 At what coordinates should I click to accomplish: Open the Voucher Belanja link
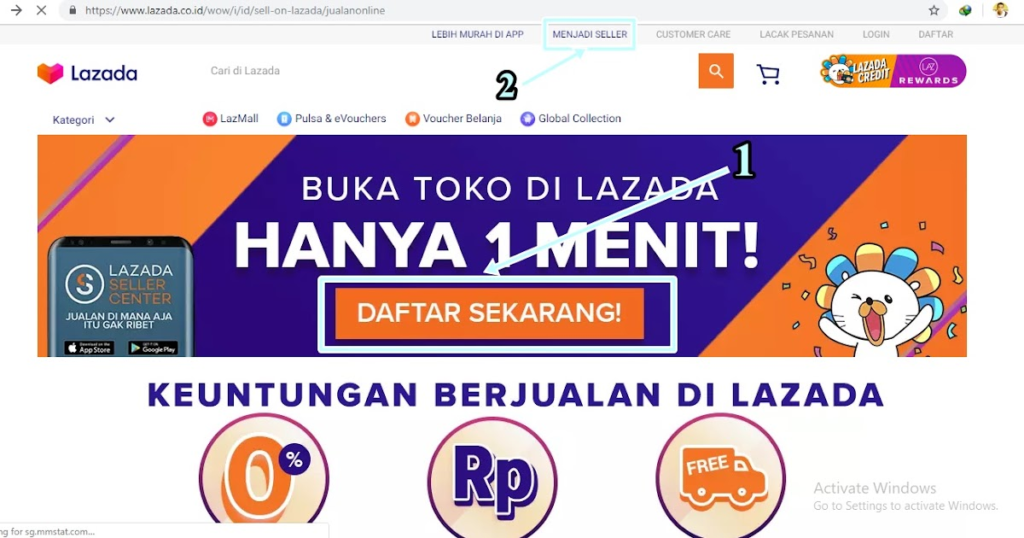coord(453,119)
